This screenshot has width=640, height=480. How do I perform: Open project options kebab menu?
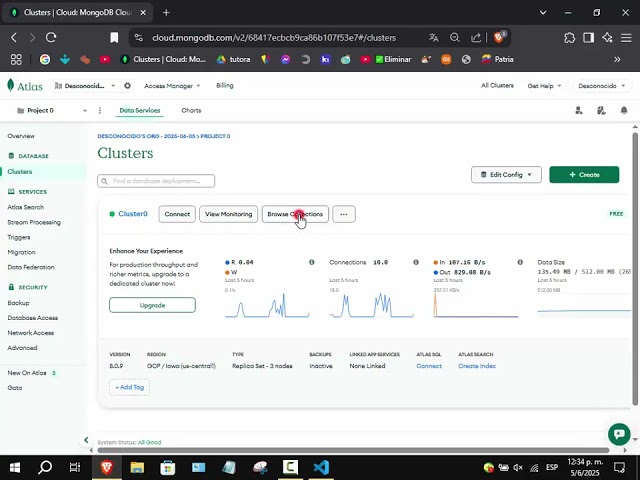pos(100,111)
